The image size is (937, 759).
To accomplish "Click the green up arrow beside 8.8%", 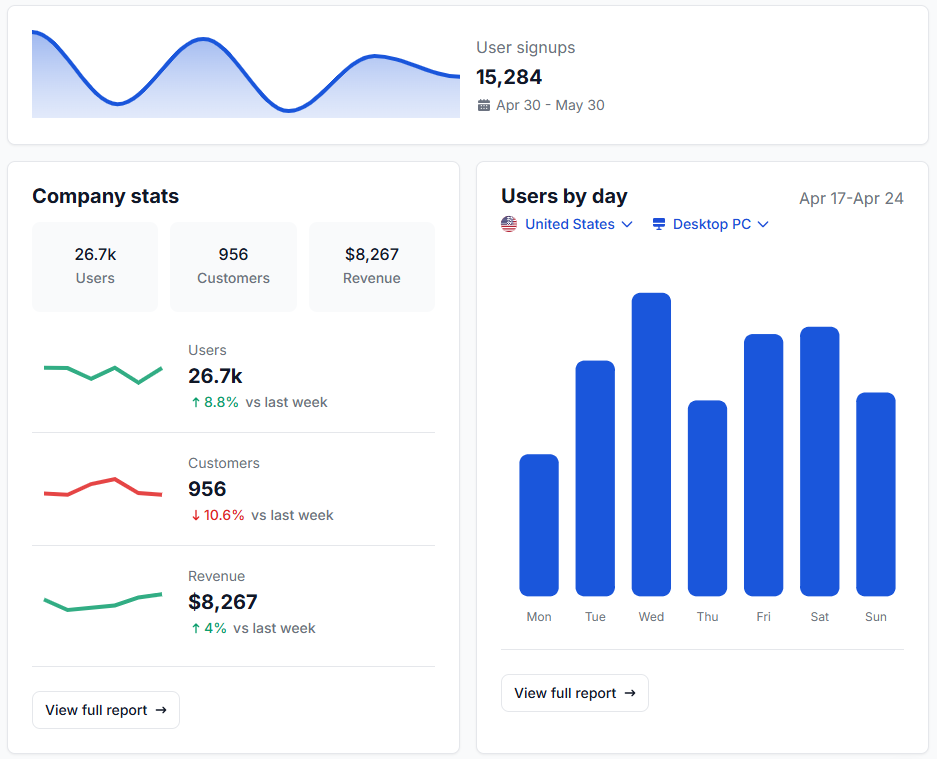I will (196, 402).
